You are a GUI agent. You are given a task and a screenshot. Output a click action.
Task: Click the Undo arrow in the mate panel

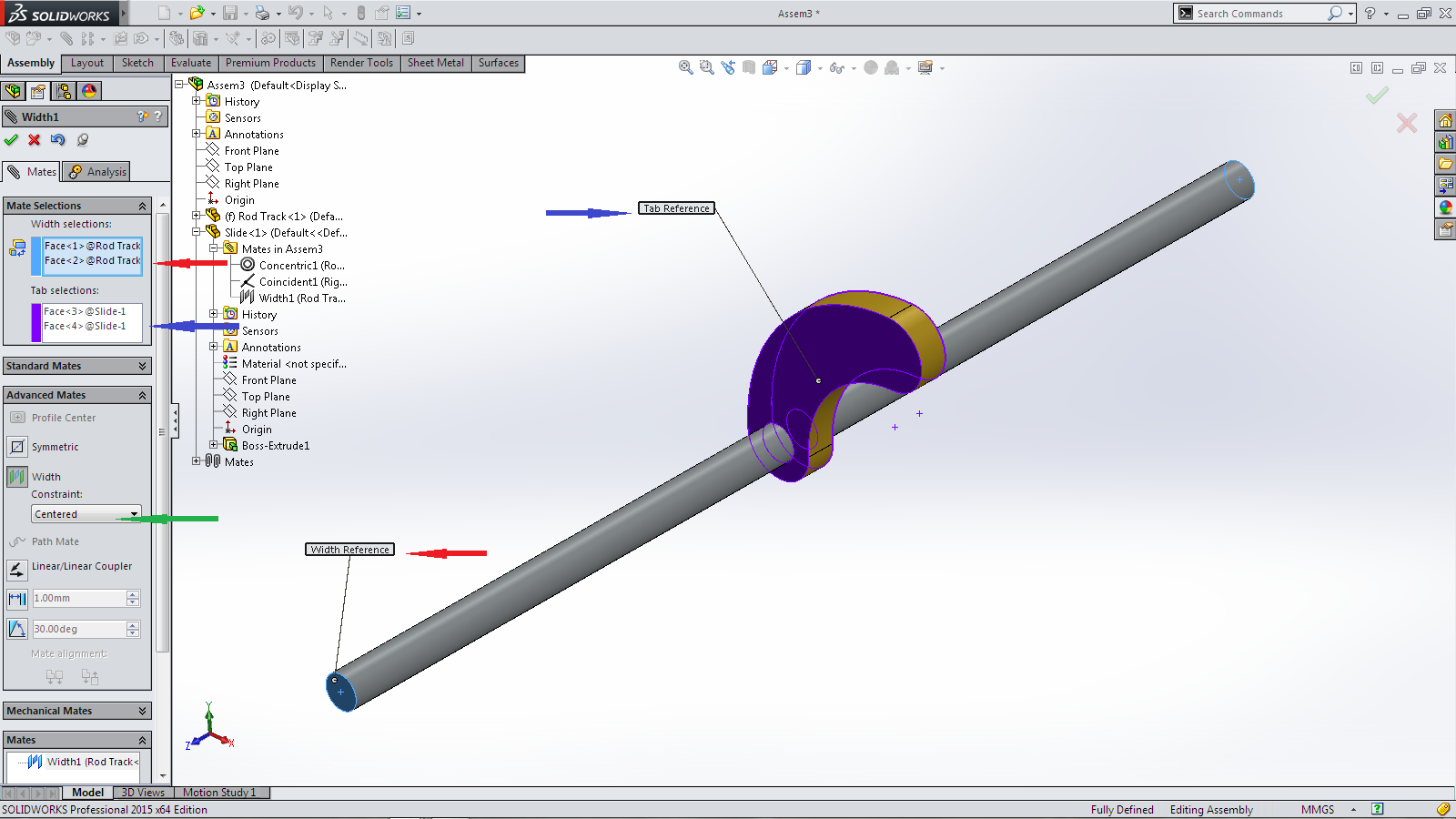[x=58, y=140]
